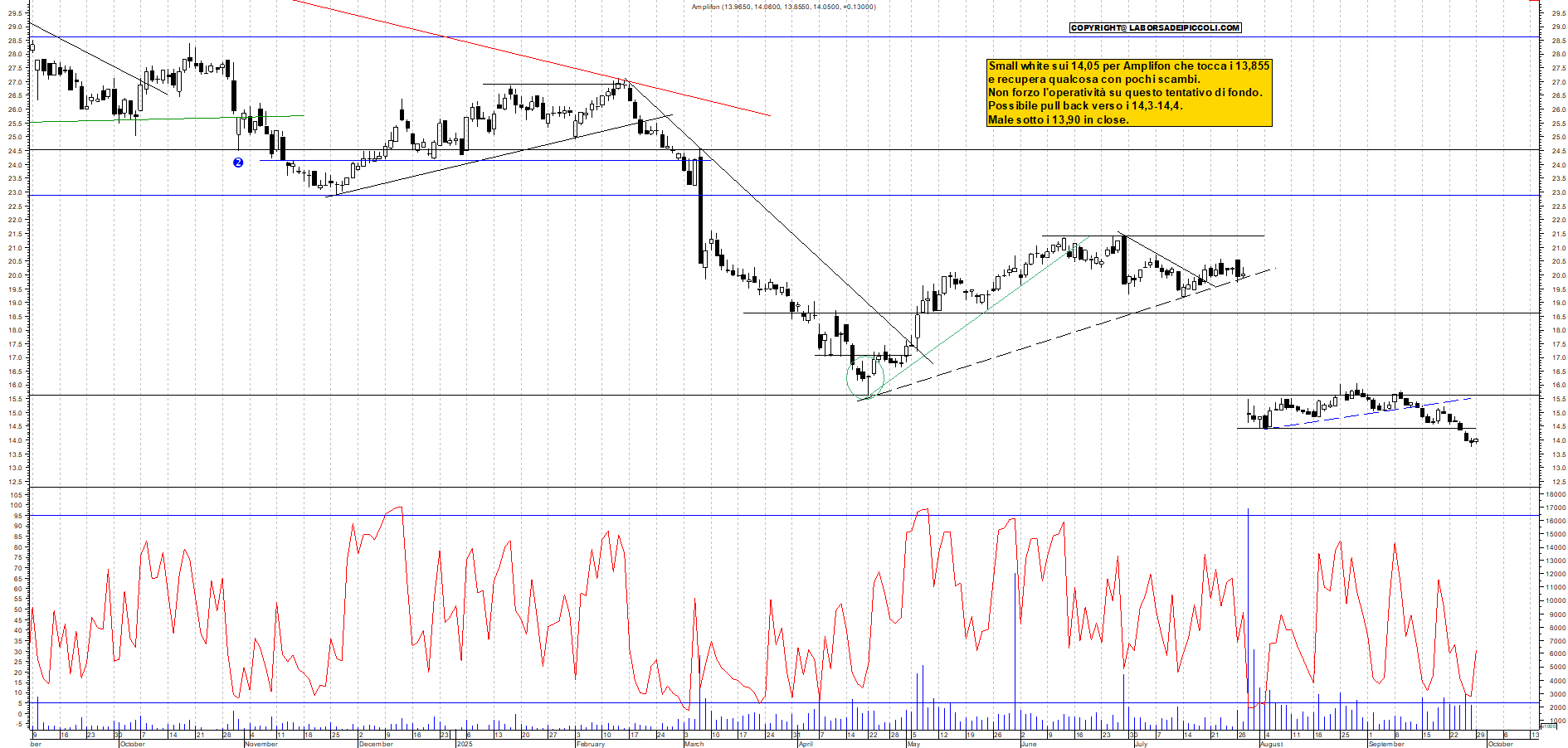The width and height of the screenshot is (1568, 748).
Task: Click the Amplifon title with price values
Action: (783, 7)
